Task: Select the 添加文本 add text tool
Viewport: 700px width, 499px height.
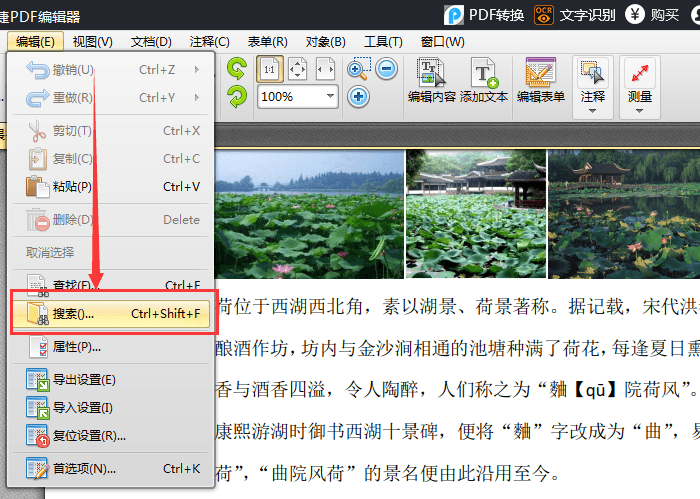Action: tap(484, 80)
